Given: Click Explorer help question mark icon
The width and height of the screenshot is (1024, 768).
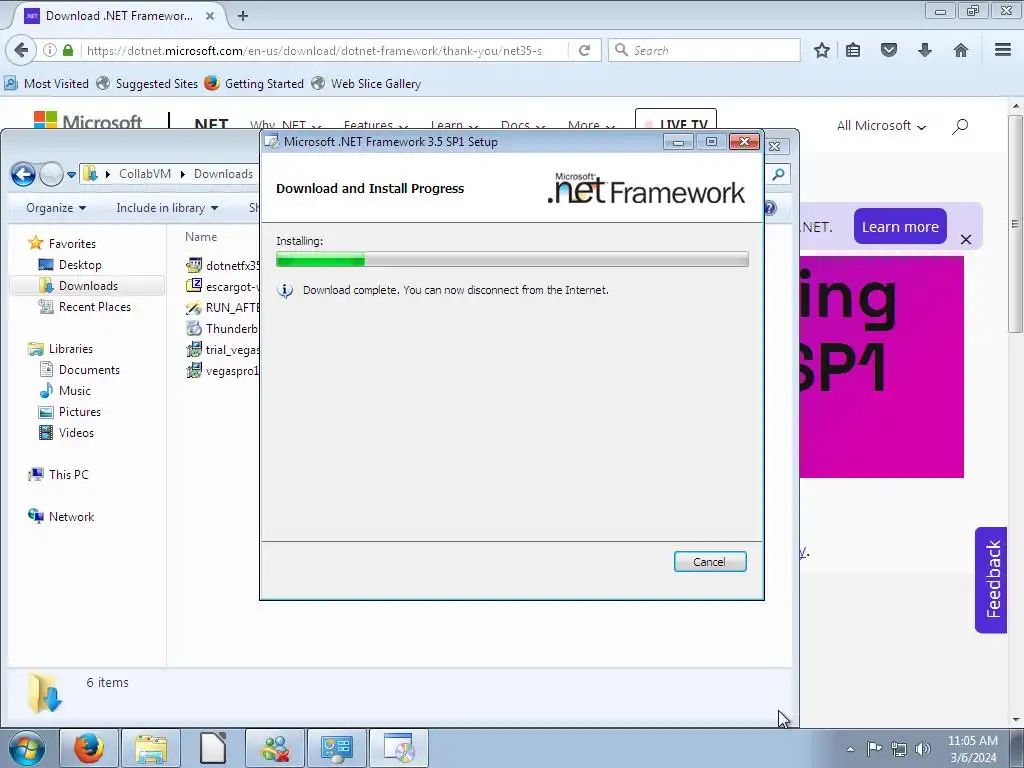Looking at the screenshot, I should tap(771, 208).
